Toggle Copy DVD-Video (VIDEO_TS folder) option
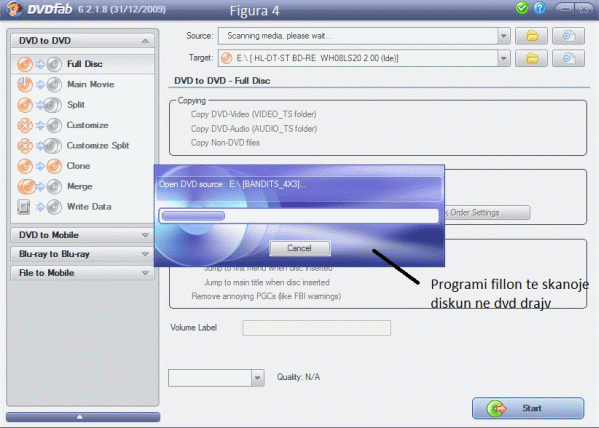Image resolution: width=599 pixels, height=428 pixels. pyautogui.click(x=253, y=114)
